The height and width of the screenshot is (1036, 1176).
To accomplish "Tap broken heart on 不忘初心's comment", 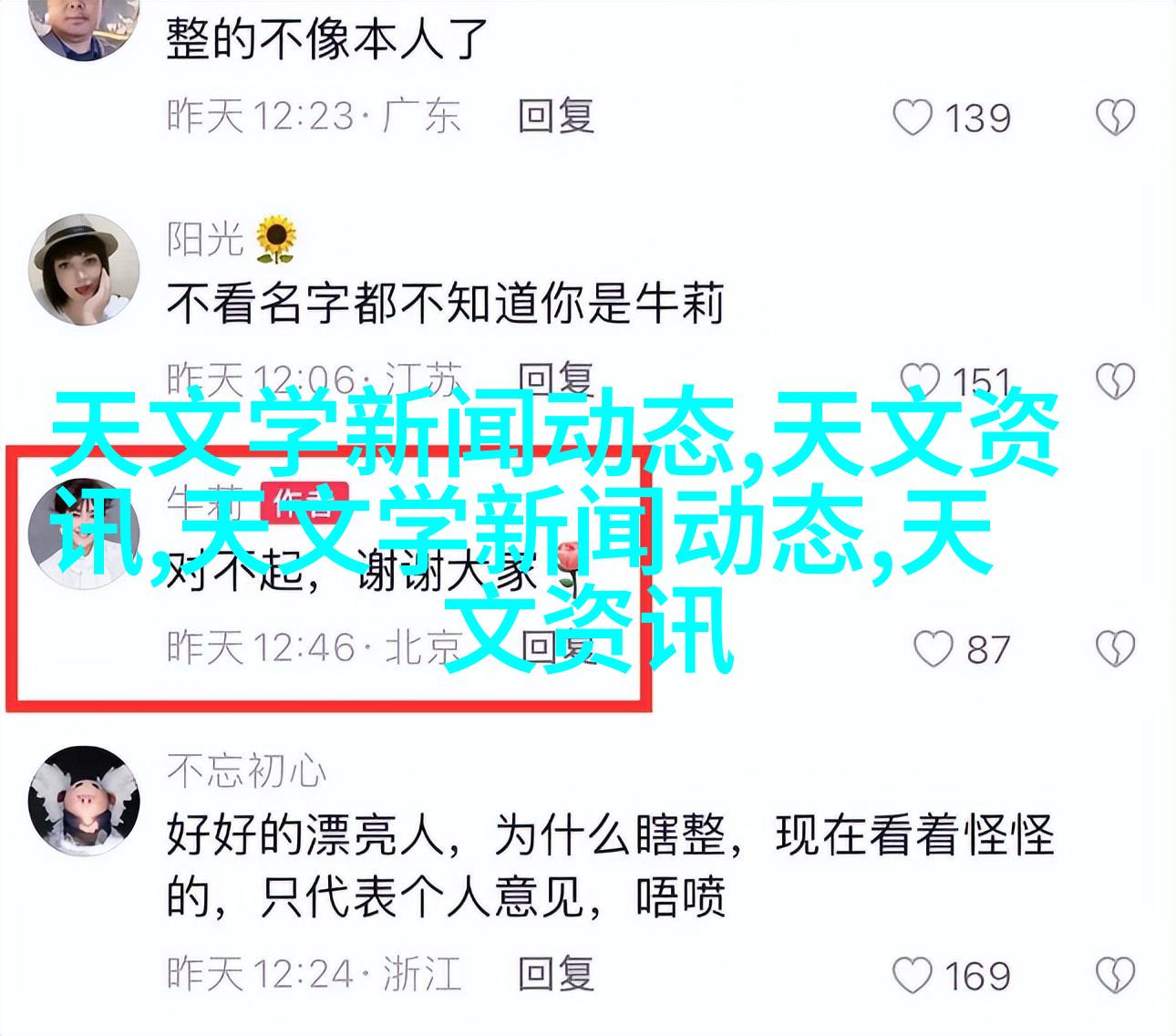I will coord(1114,975).
